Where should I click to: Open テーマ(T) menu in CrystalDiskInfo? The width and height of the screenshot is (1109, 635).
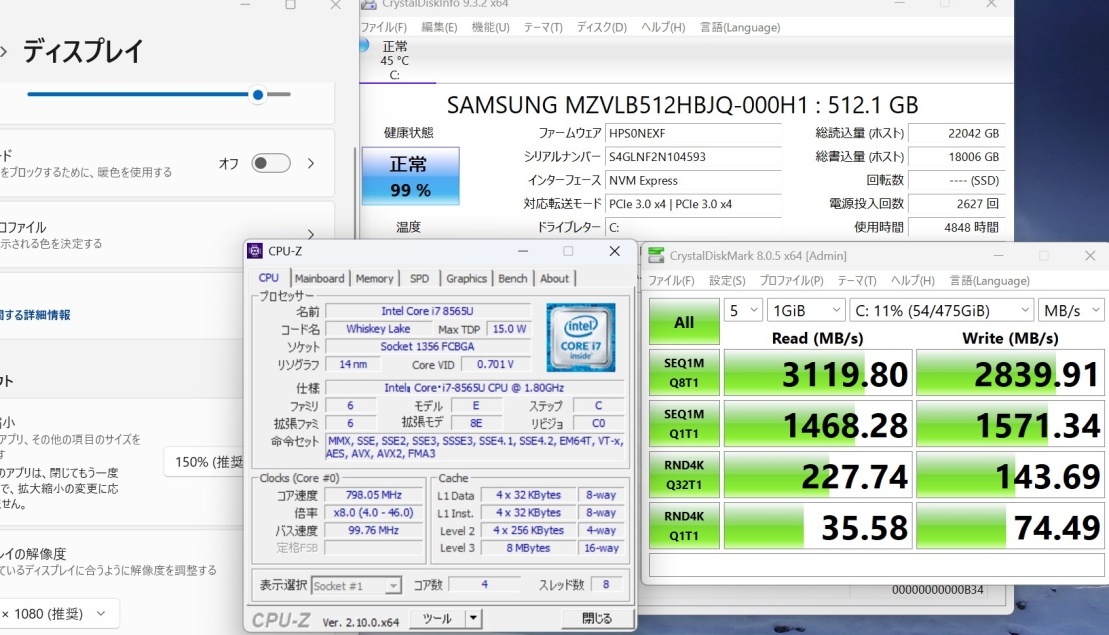point(542,28)
